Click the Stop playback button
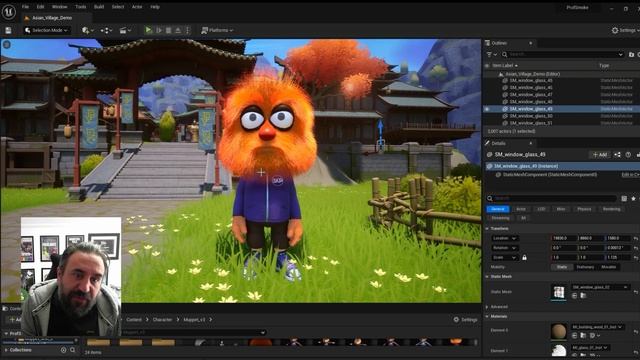Screen dimensions: 640x360 point(169,30)
